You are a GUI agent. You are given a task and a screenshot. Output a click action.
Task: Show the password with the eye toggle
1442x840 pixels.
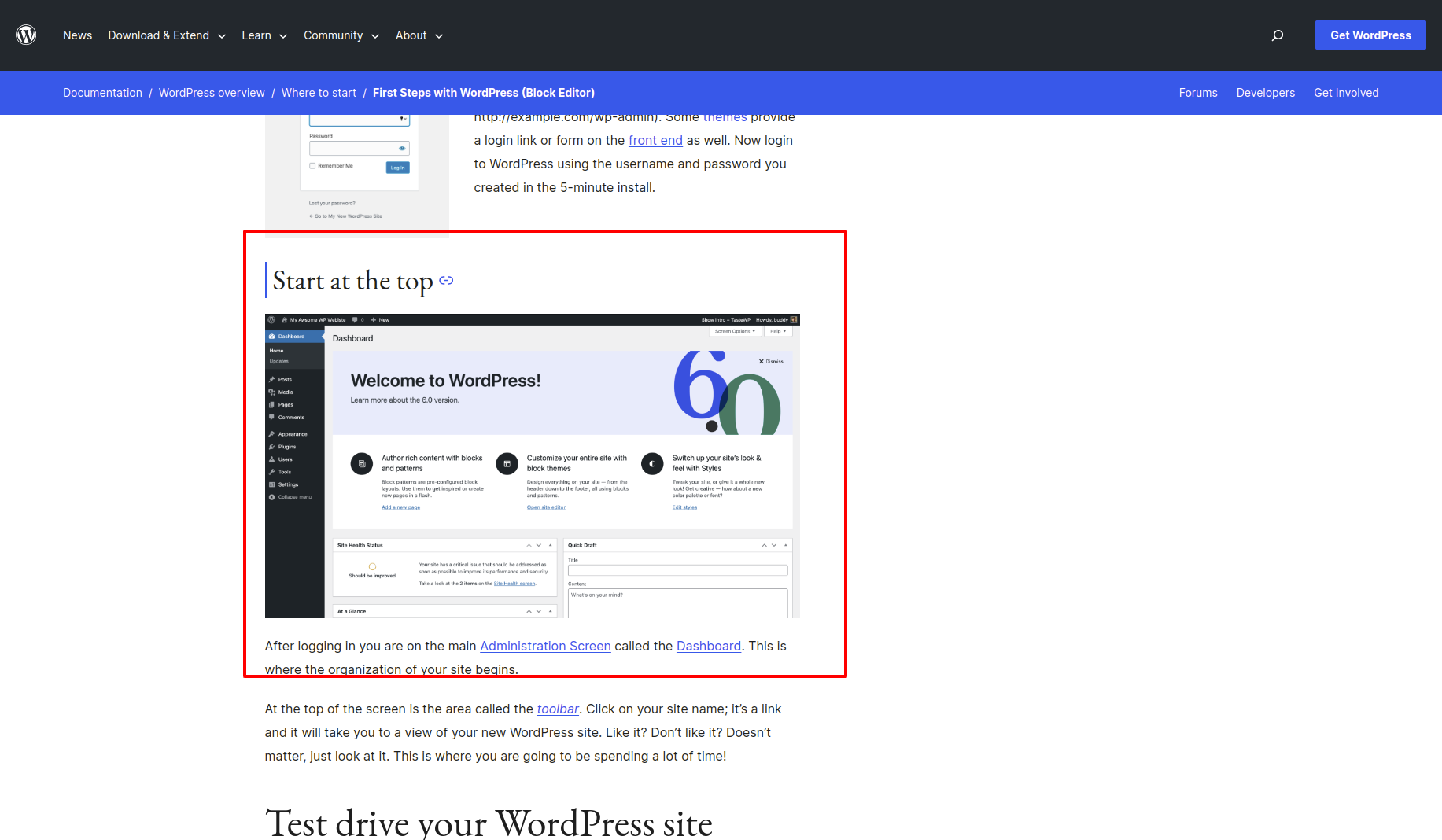click(402, 148)
